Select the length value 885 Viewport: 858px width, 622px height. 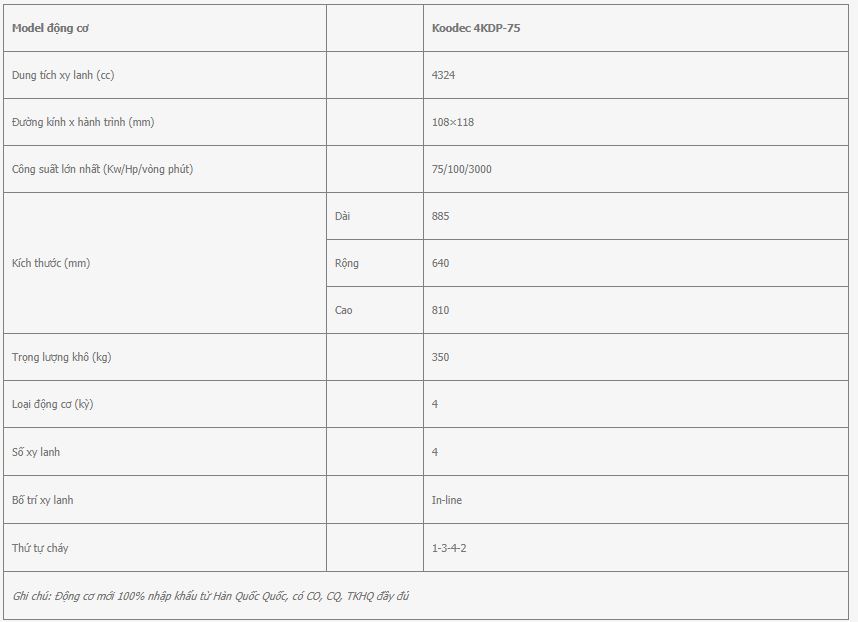pyautogui.click(x=440, y=216)
